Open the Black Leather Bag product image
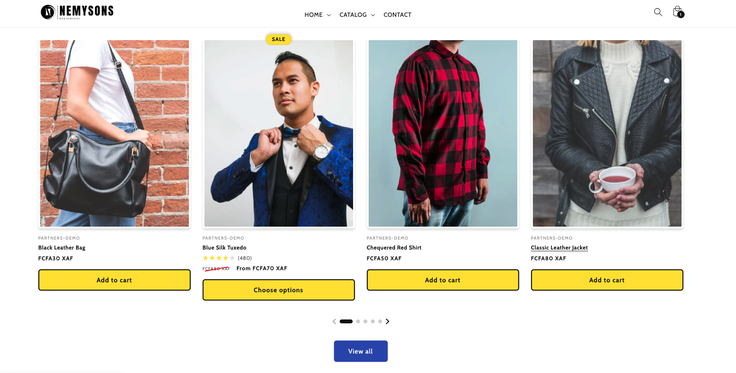The height and width of the screenshot is (373, 736). pos(115,133)
